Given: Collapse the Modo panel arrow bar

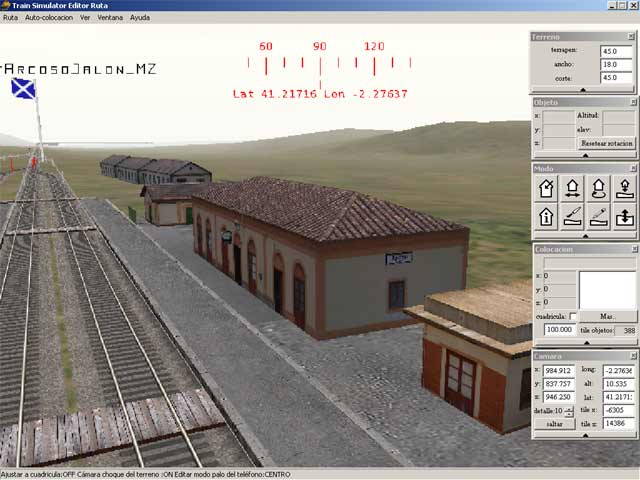Looking at the screenshot, I should 584,234.
